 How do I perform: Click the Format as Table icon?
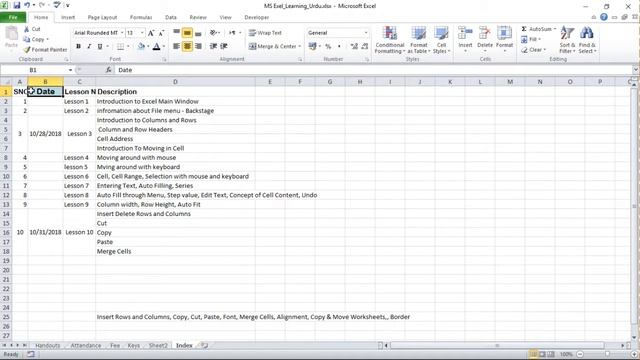click(x=418, y=33)
